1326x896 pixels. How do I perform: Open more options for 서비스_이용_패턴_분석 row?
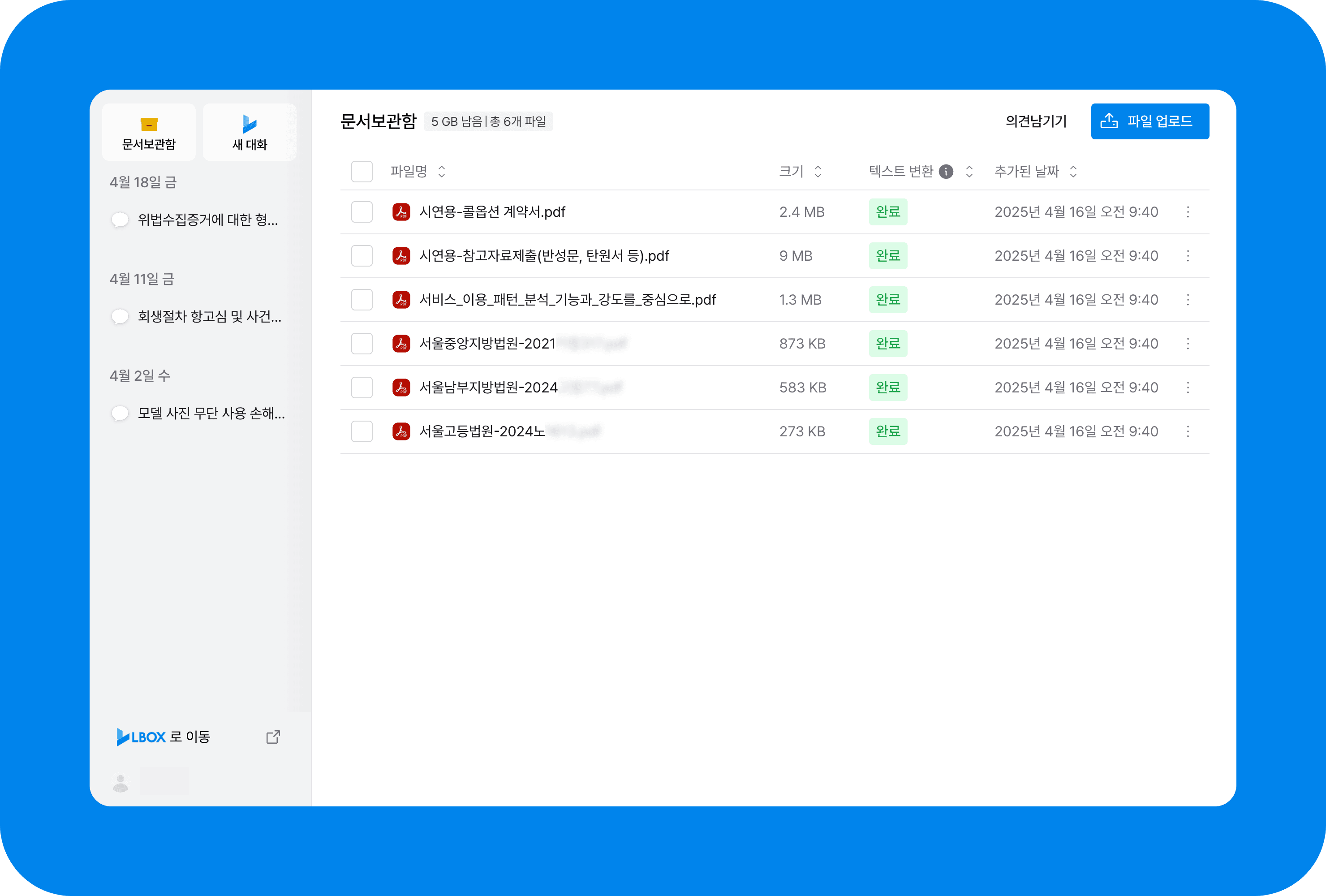coord(1188,300)
